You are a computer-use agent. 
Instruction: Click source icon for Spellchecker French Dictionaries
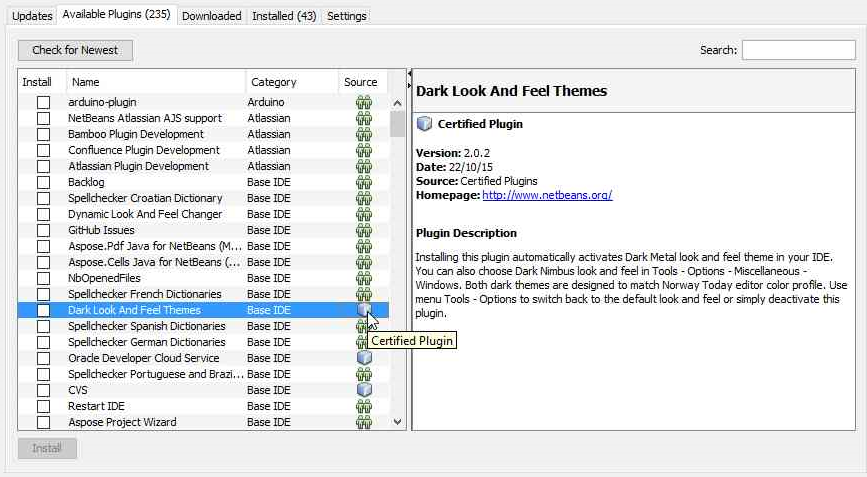363,295
